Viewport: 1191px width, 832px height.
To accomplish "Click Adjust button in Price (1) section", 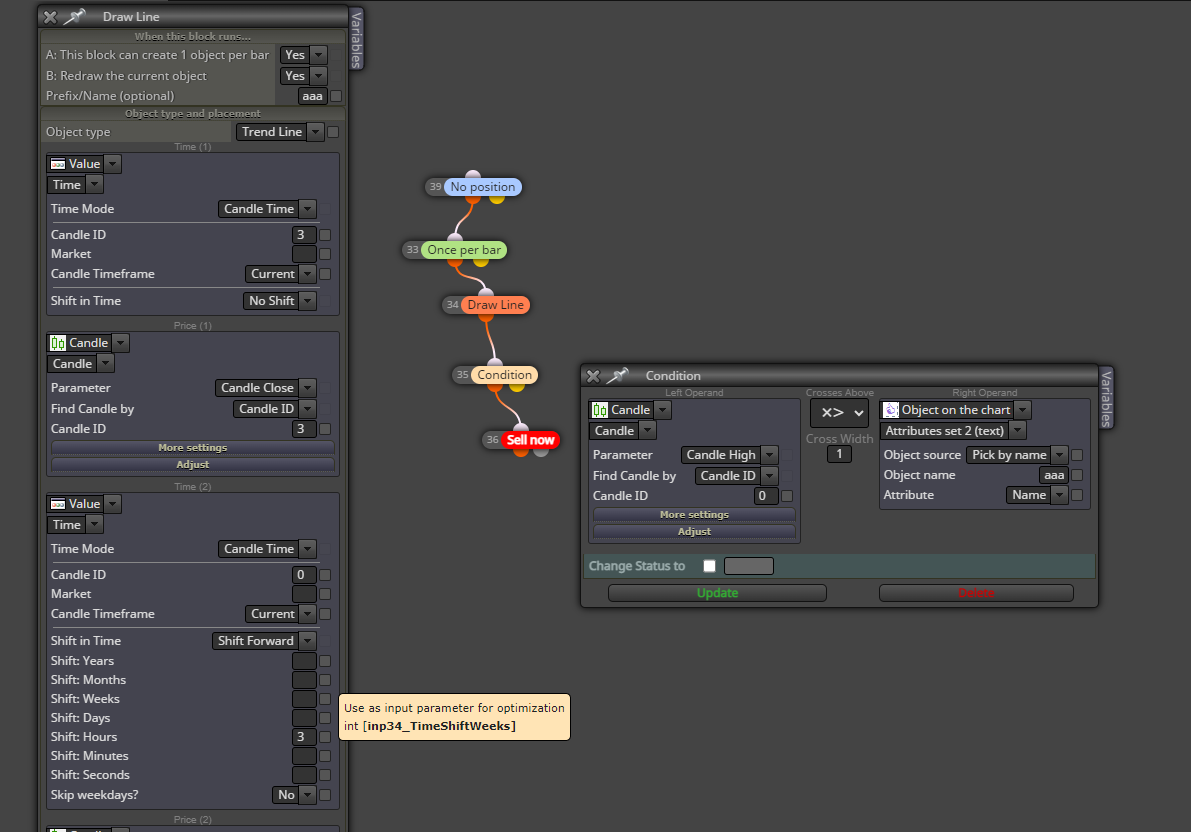I will tap(192, 464).
